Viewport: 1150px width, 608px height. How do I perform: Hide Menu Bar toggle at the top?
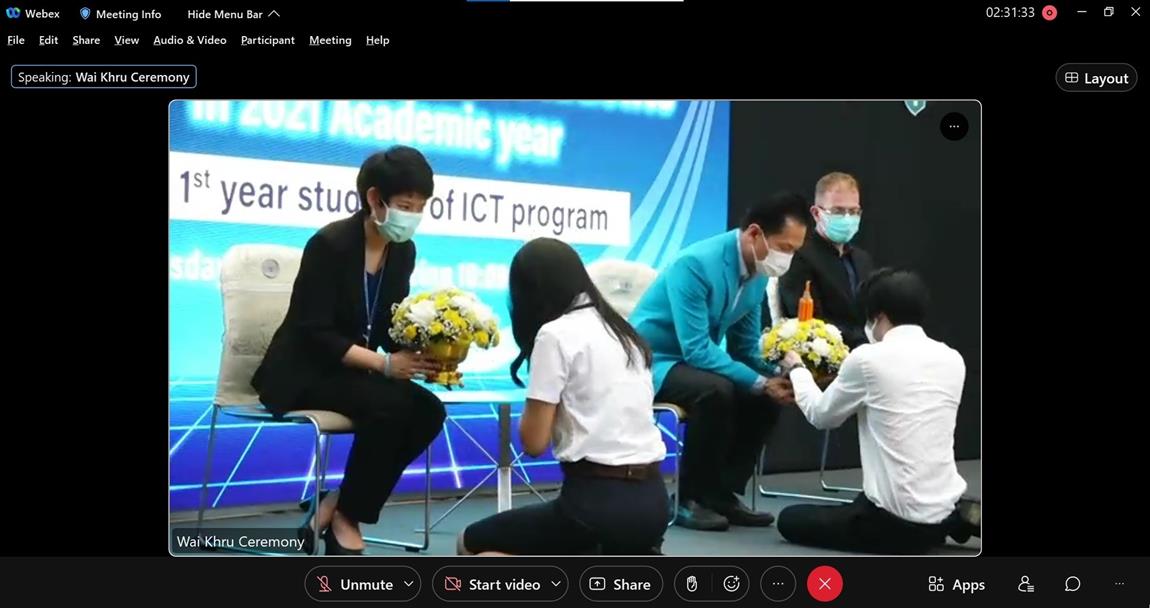[x=233, y=14]
